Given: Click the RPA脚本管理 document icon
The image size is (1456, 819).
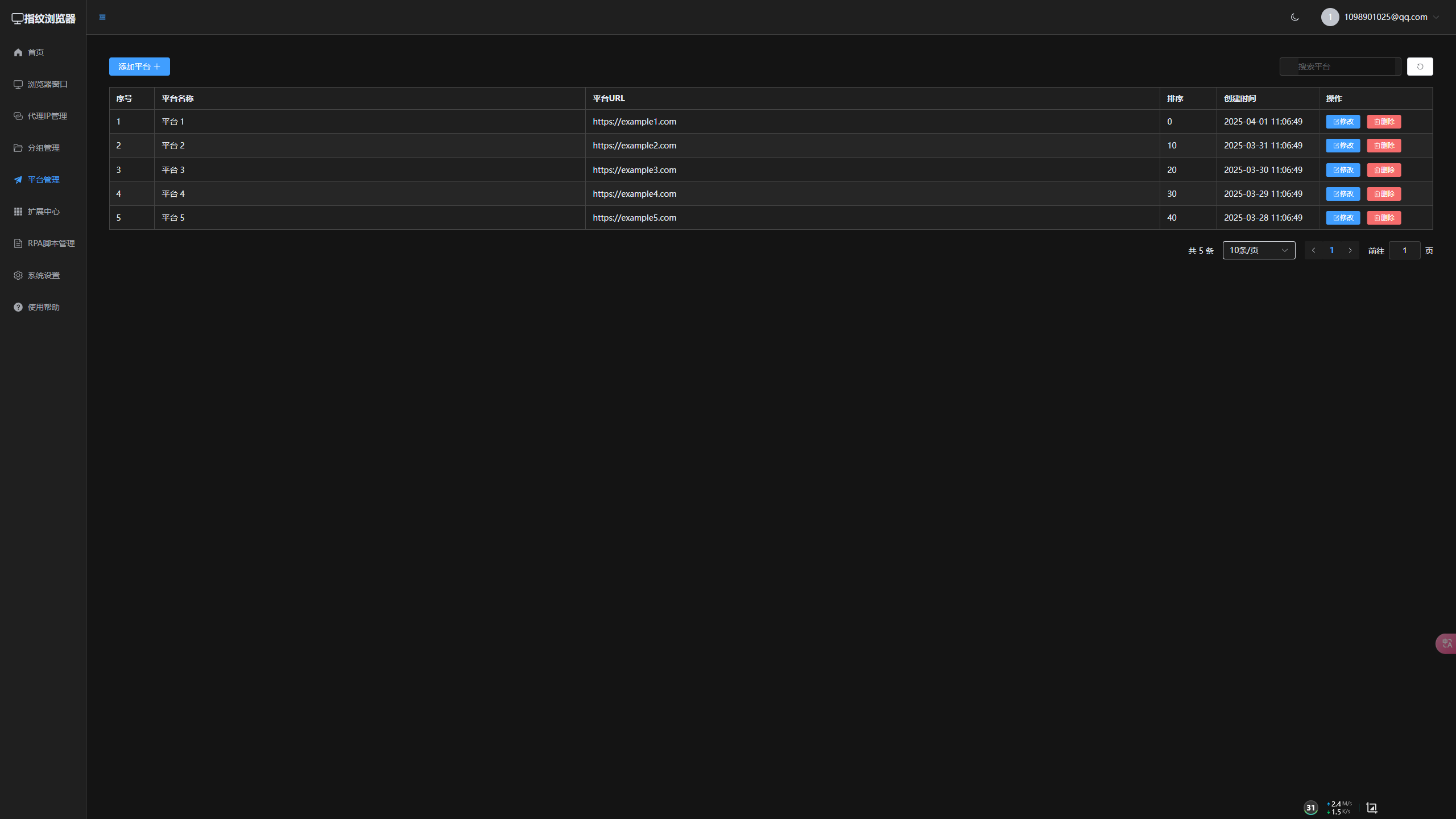Looking at the screenshot, I should [x=18, y=243].
